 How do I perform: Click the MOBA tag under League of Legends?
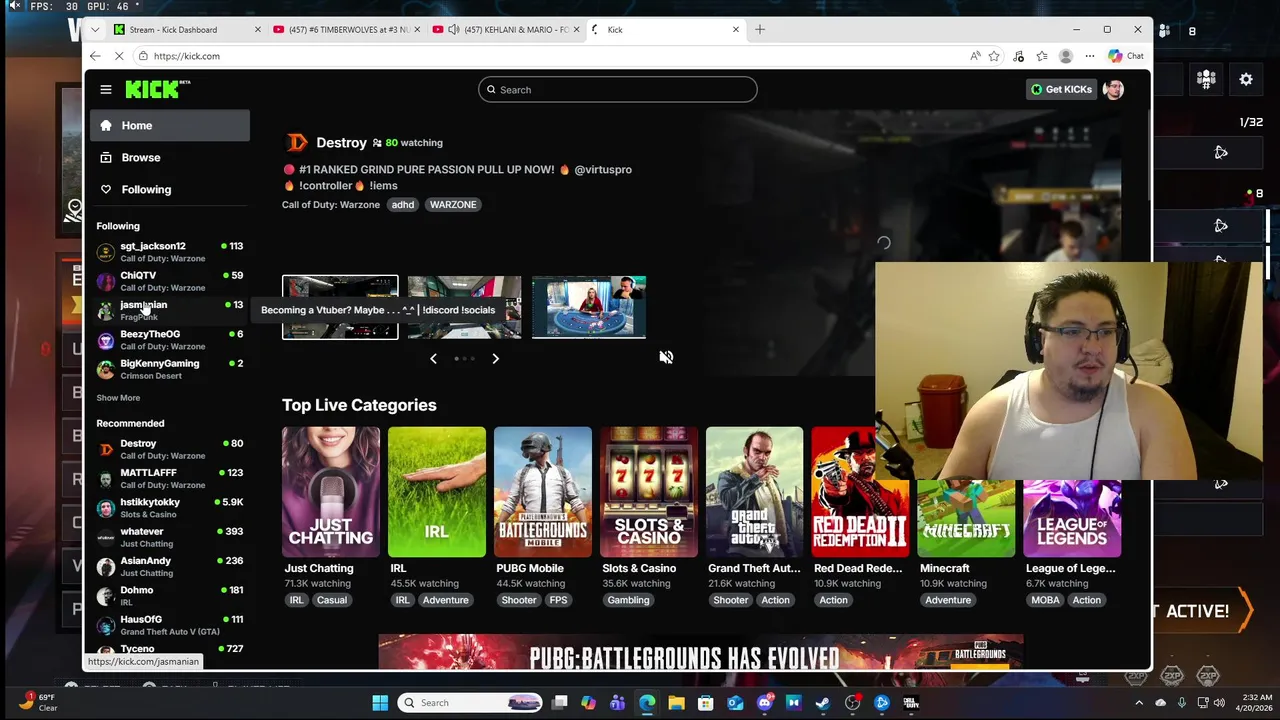click(x=1045, y=600)
